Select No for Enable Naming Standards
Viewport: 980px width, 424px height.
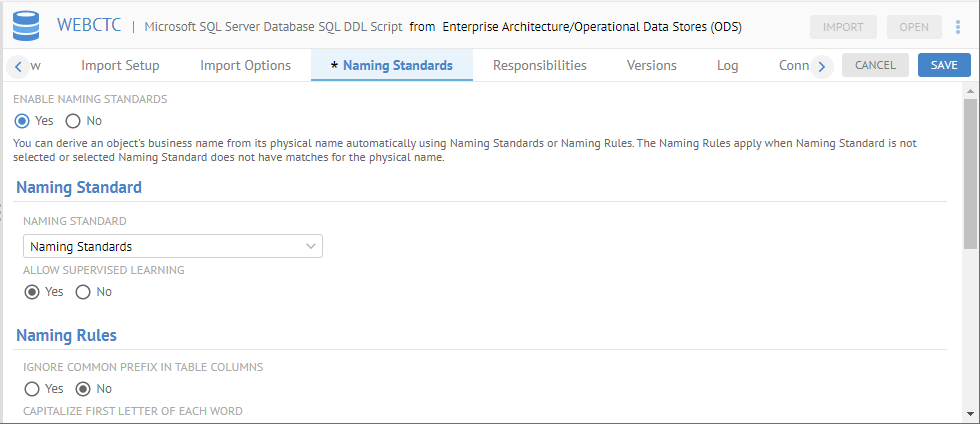click(73, 121)
